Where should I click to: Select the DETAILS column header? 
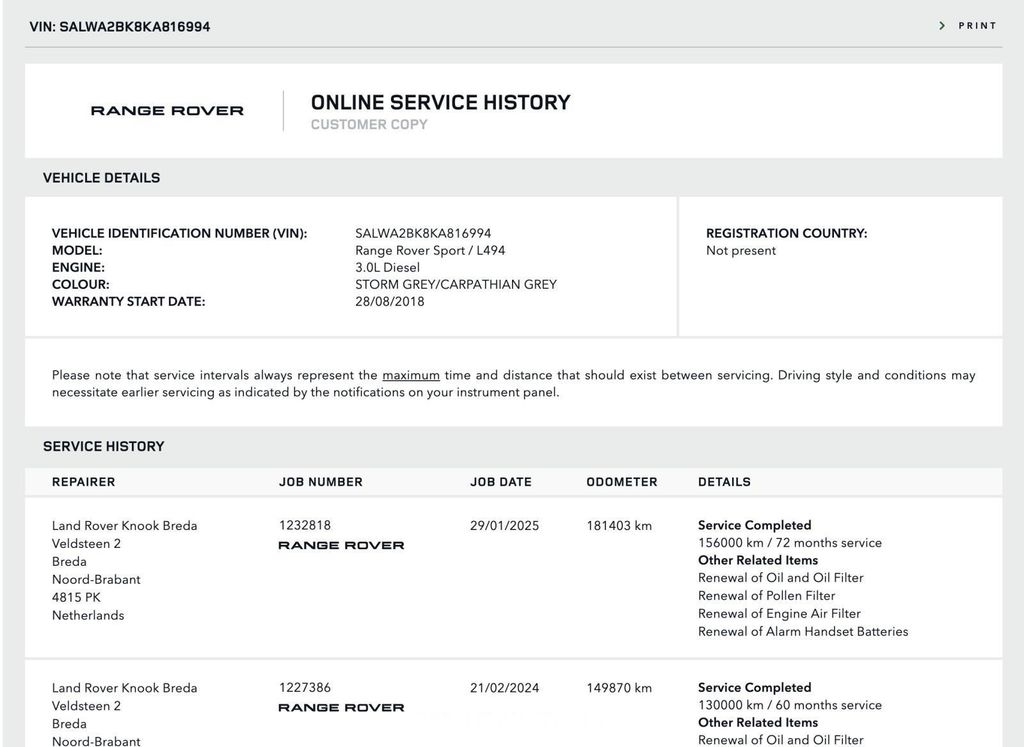tap(724, 482)
